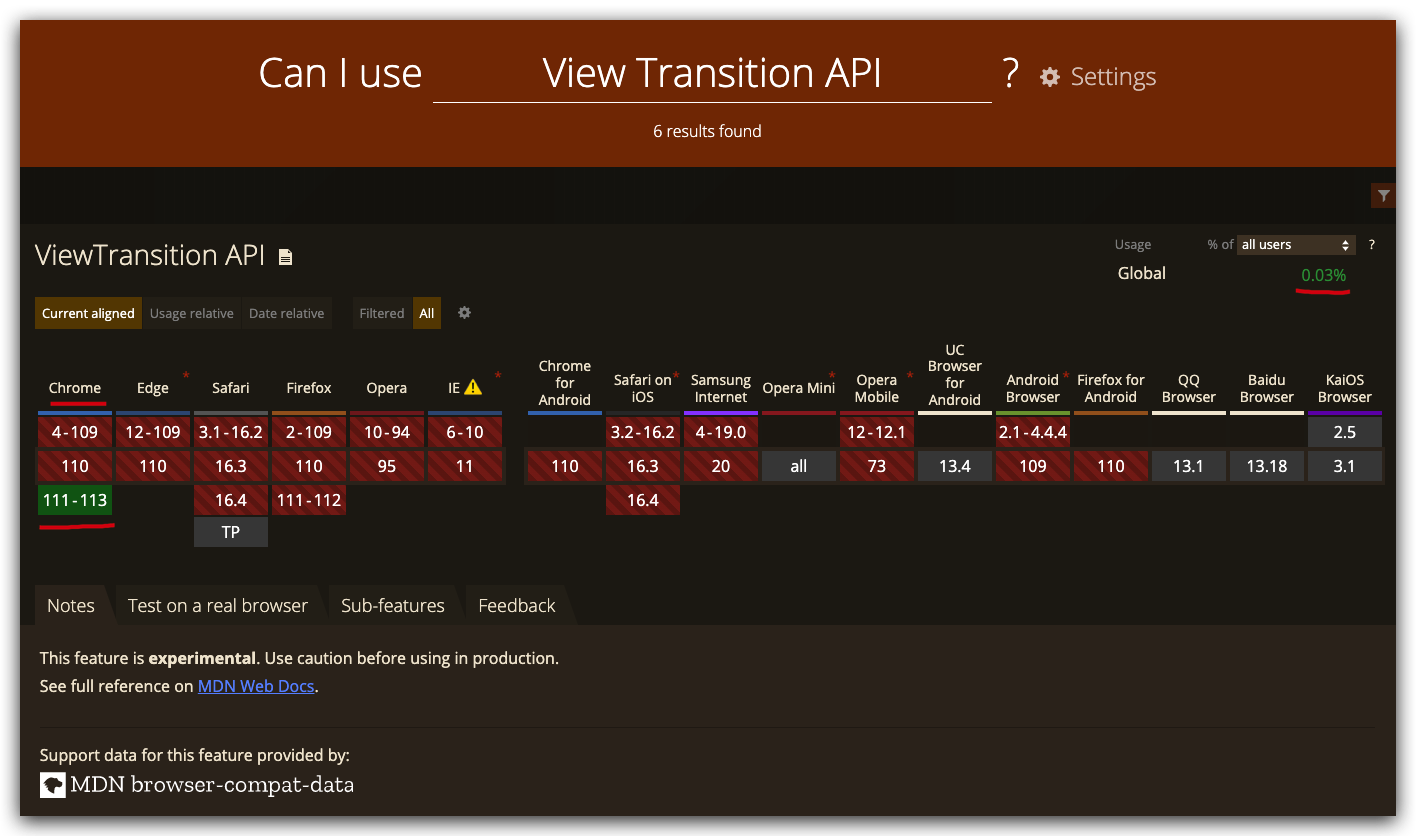
Task: Click the Opera Mobile column header
Action: (877, 388)
